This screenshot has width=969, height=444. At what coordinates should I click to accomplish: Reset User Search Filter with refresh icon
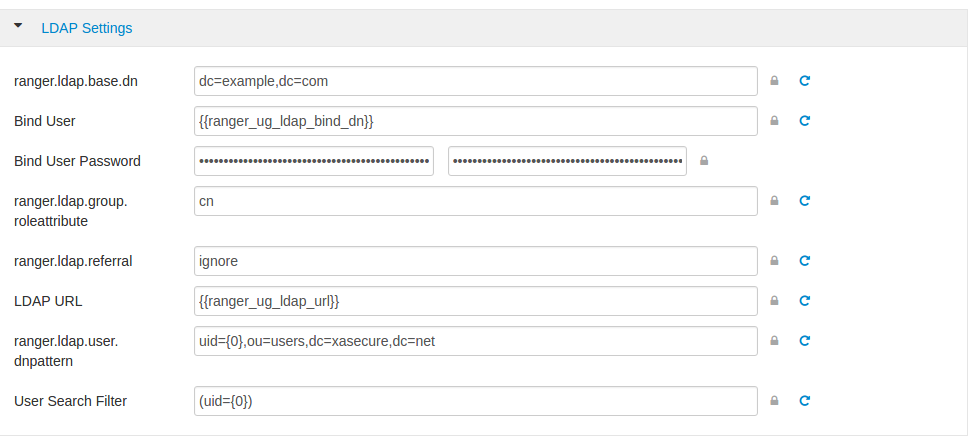point(804,401)
